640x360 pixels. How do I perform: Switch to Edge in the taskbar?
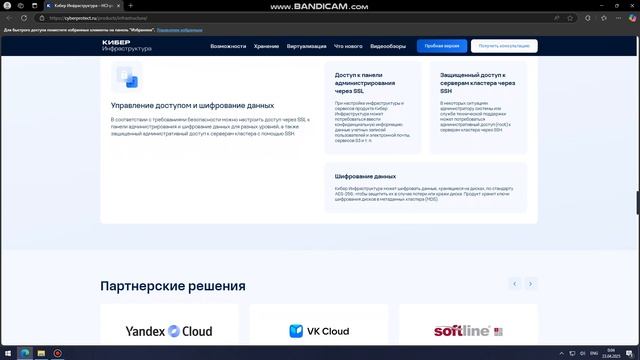point(25,353)
